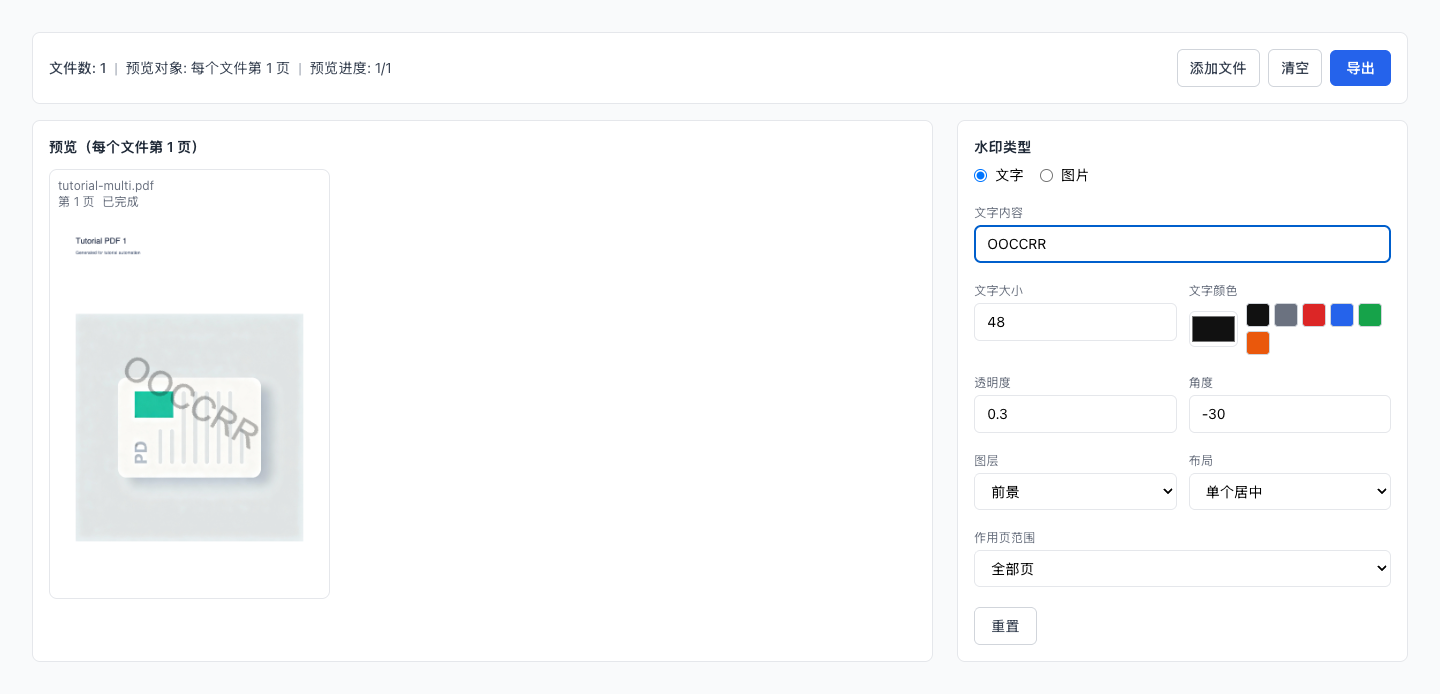Select the 图片 watermark type radio button
1440x694 pixels.
1046,175
